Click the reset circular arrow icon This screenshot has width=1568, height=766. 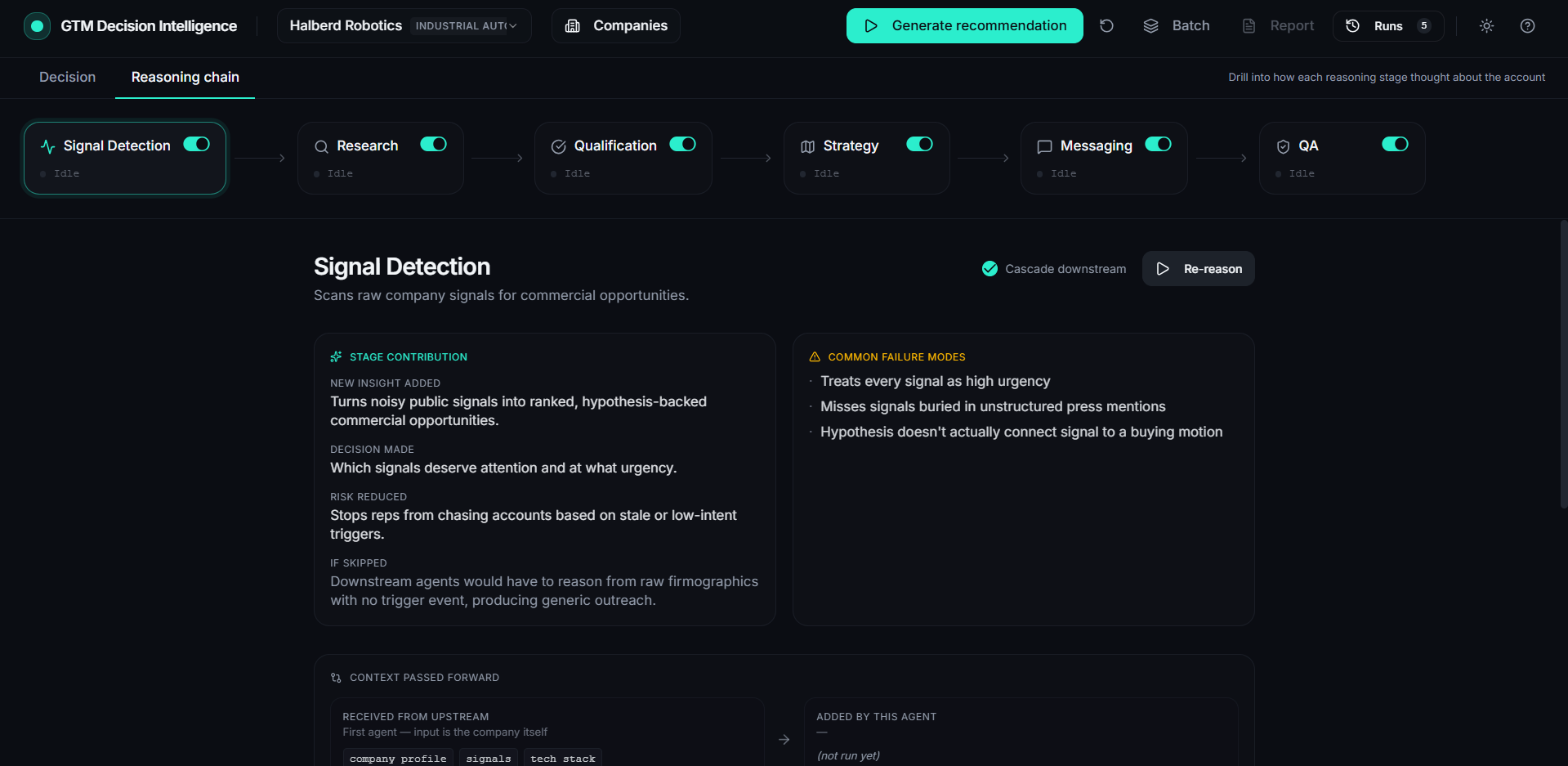pos(1106,26)
